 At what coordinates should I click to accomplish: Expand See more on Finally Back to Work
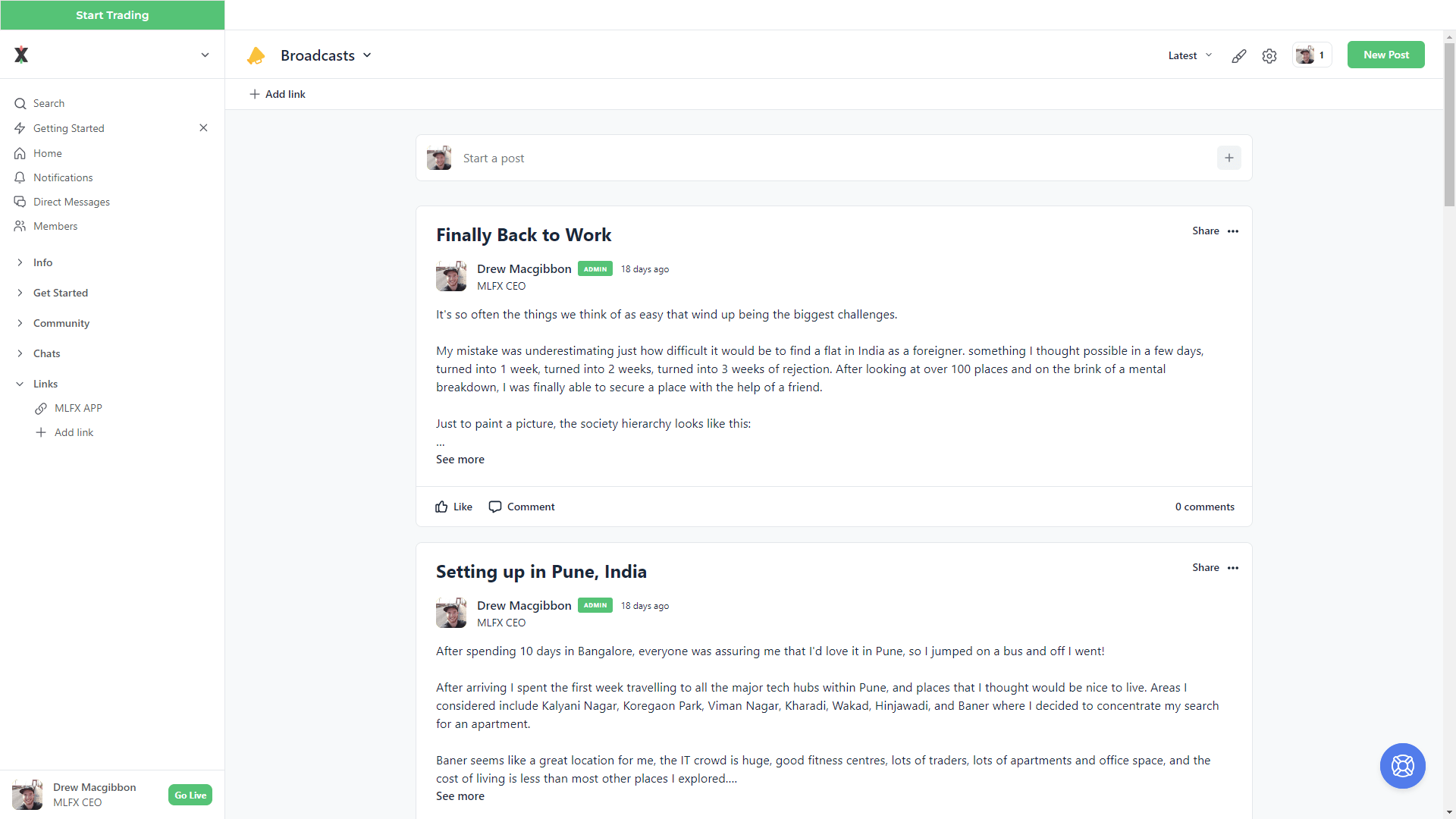[x=460, y=460]
